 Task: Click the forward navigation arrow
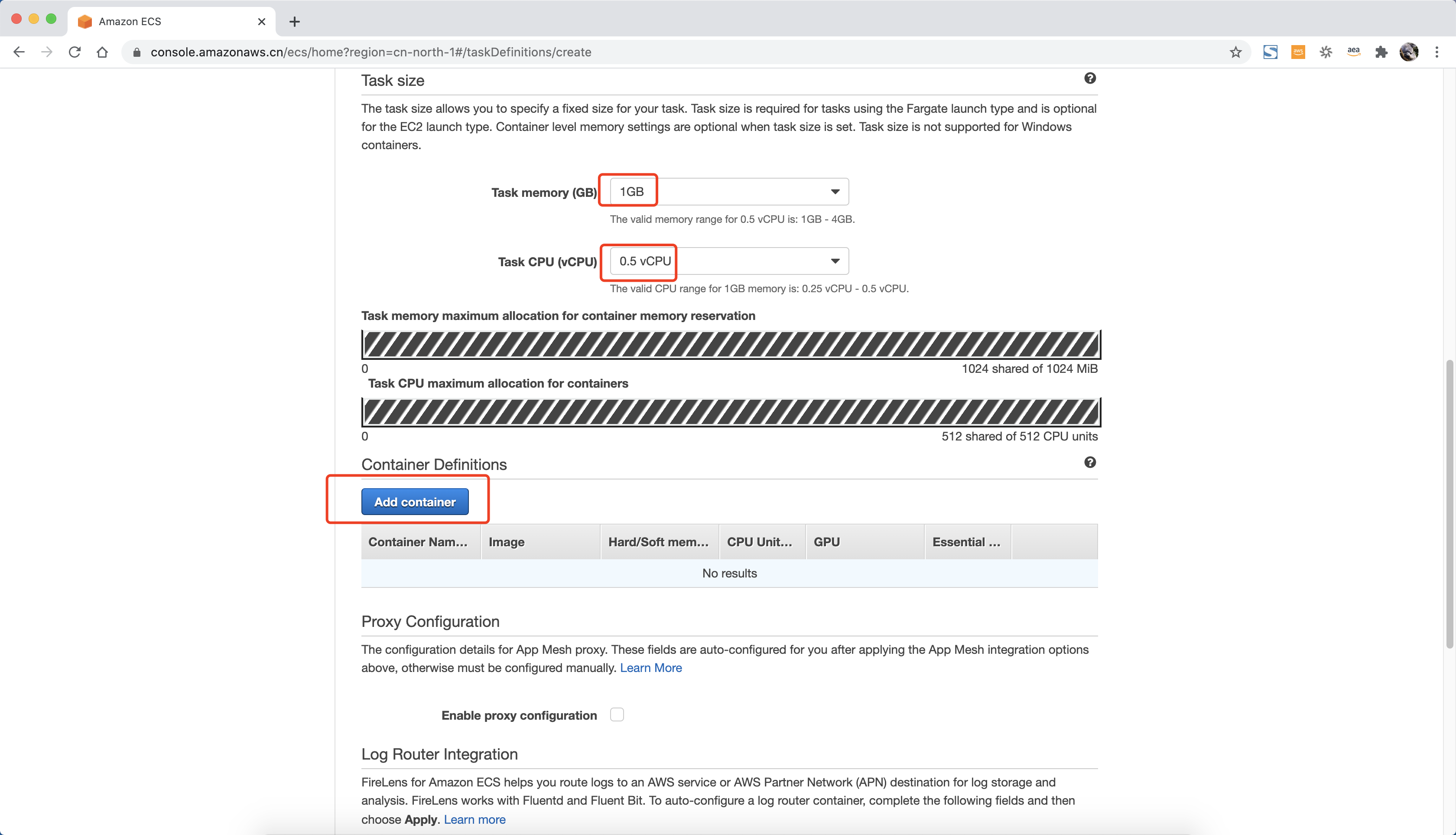(46, 52)
